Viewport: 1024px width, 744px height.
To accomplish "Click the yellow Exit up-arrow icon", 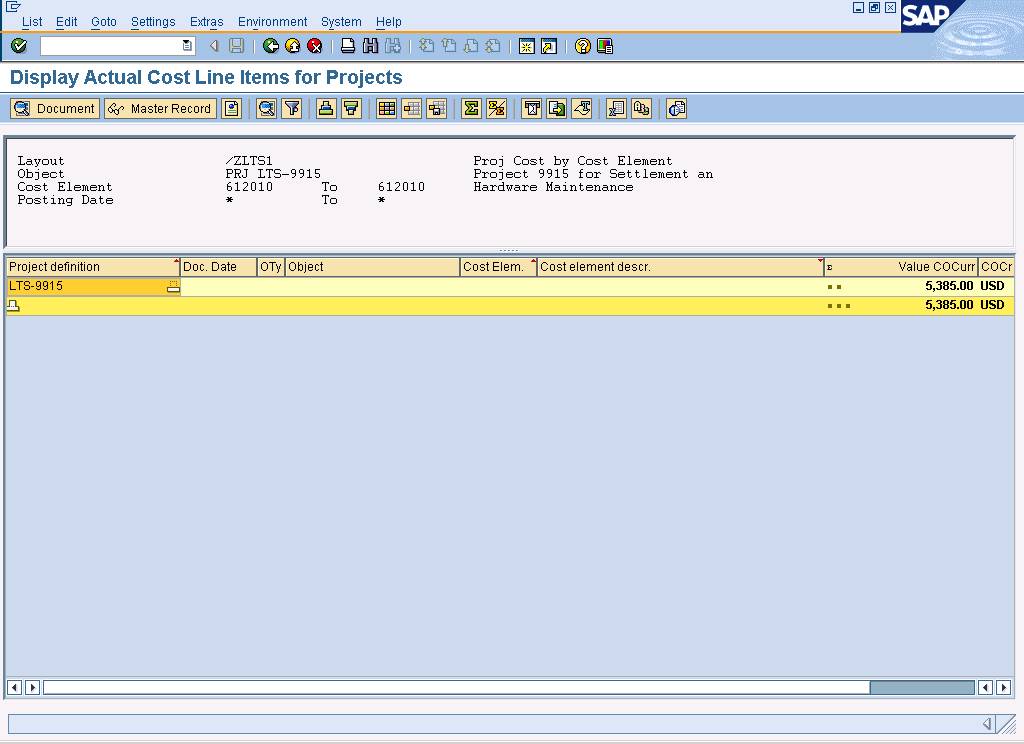I will pyautogui.click(x=293, y=46).
